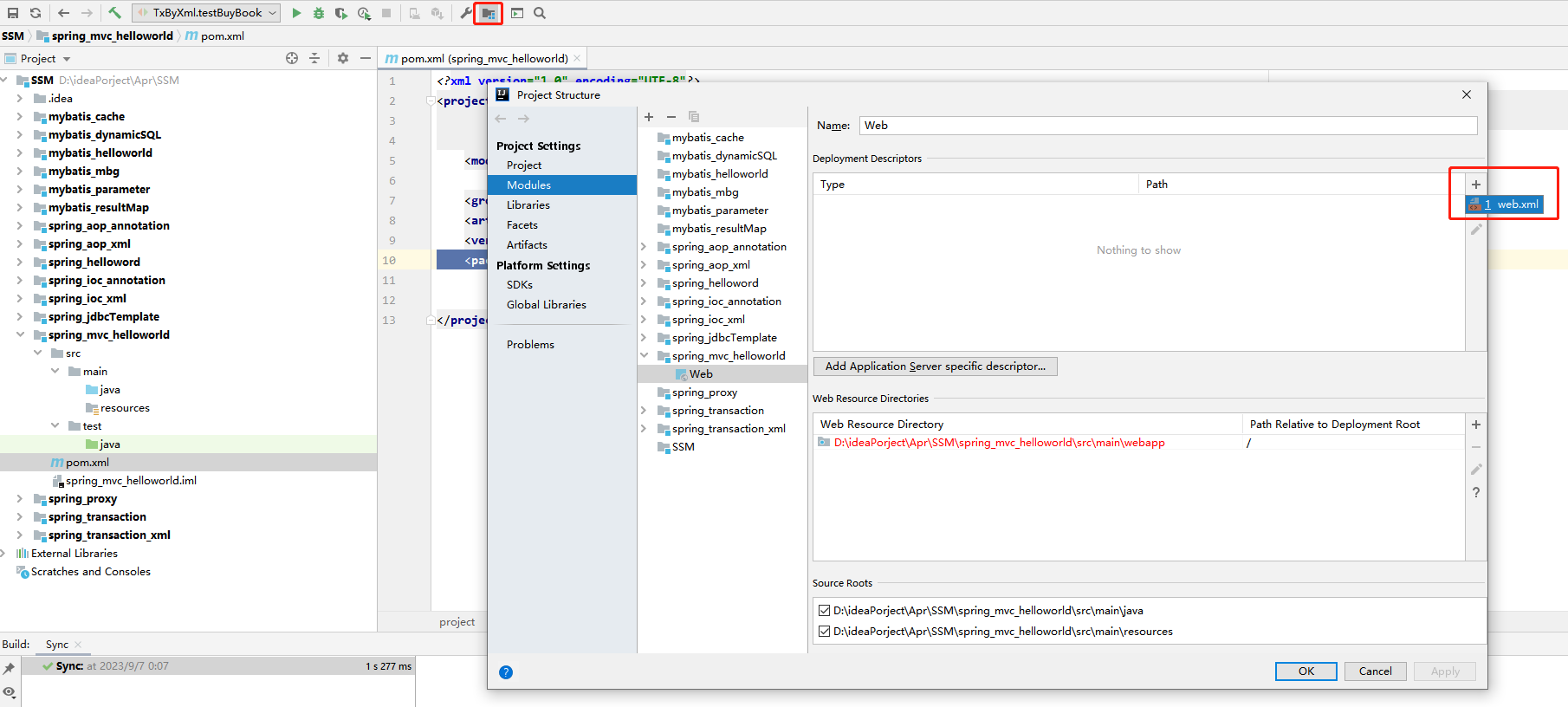This screenshot has height=707, width=1568.
Task: Open the Project Structure toolbar icon
Action: pos(489,13)
